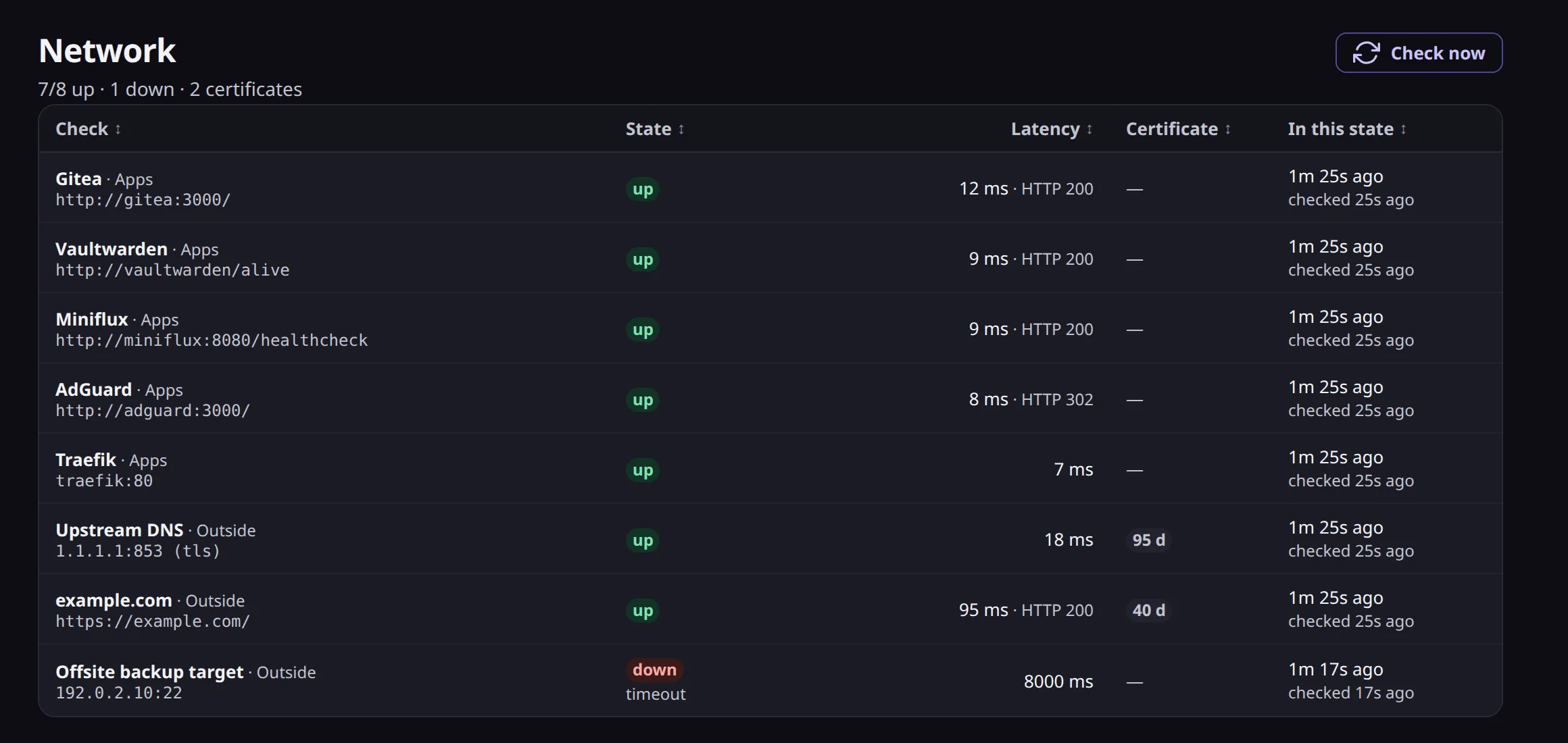Select the AdGuard check name

(94, 390)
